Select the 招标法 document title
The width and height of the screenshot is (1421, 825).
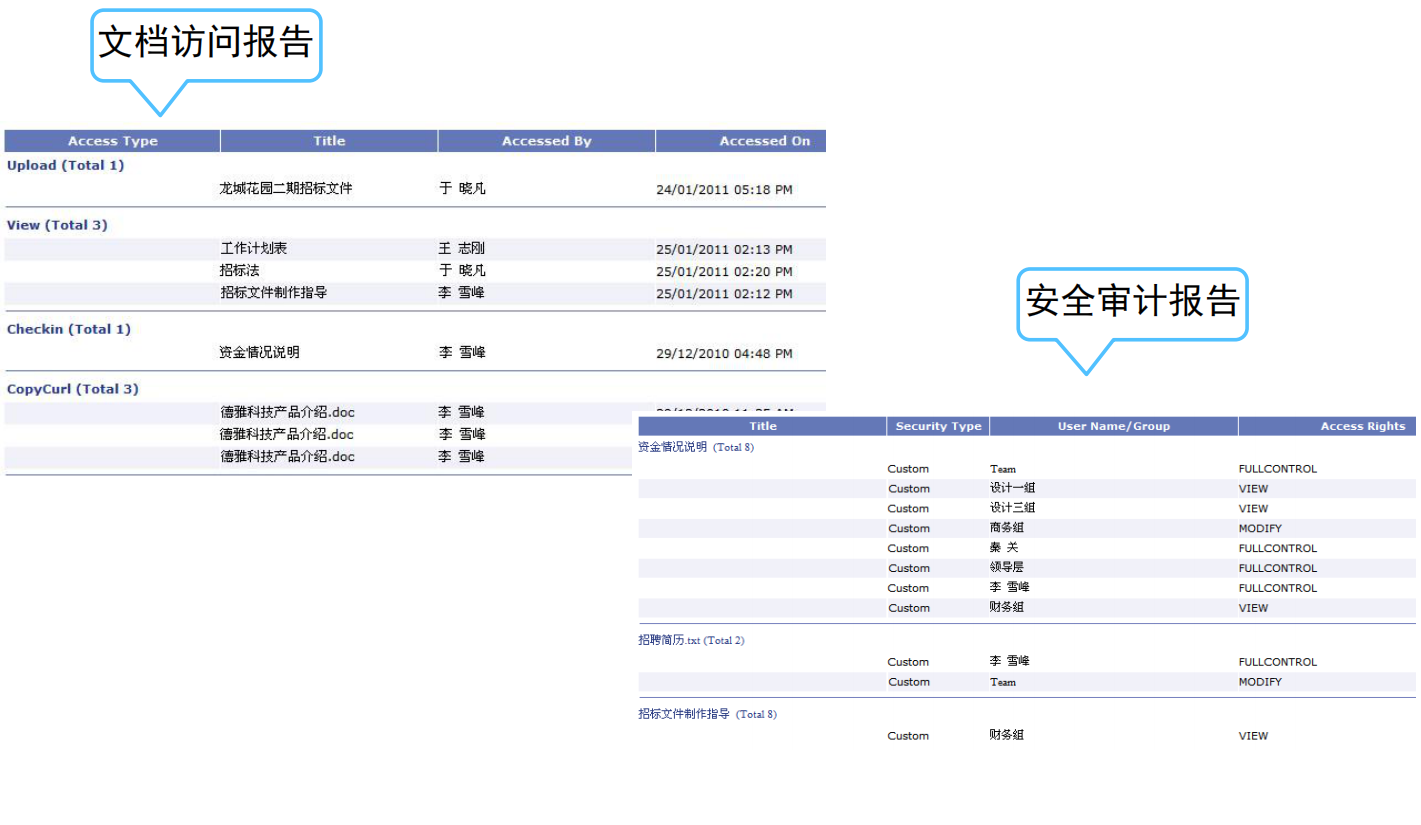(240, 271)
